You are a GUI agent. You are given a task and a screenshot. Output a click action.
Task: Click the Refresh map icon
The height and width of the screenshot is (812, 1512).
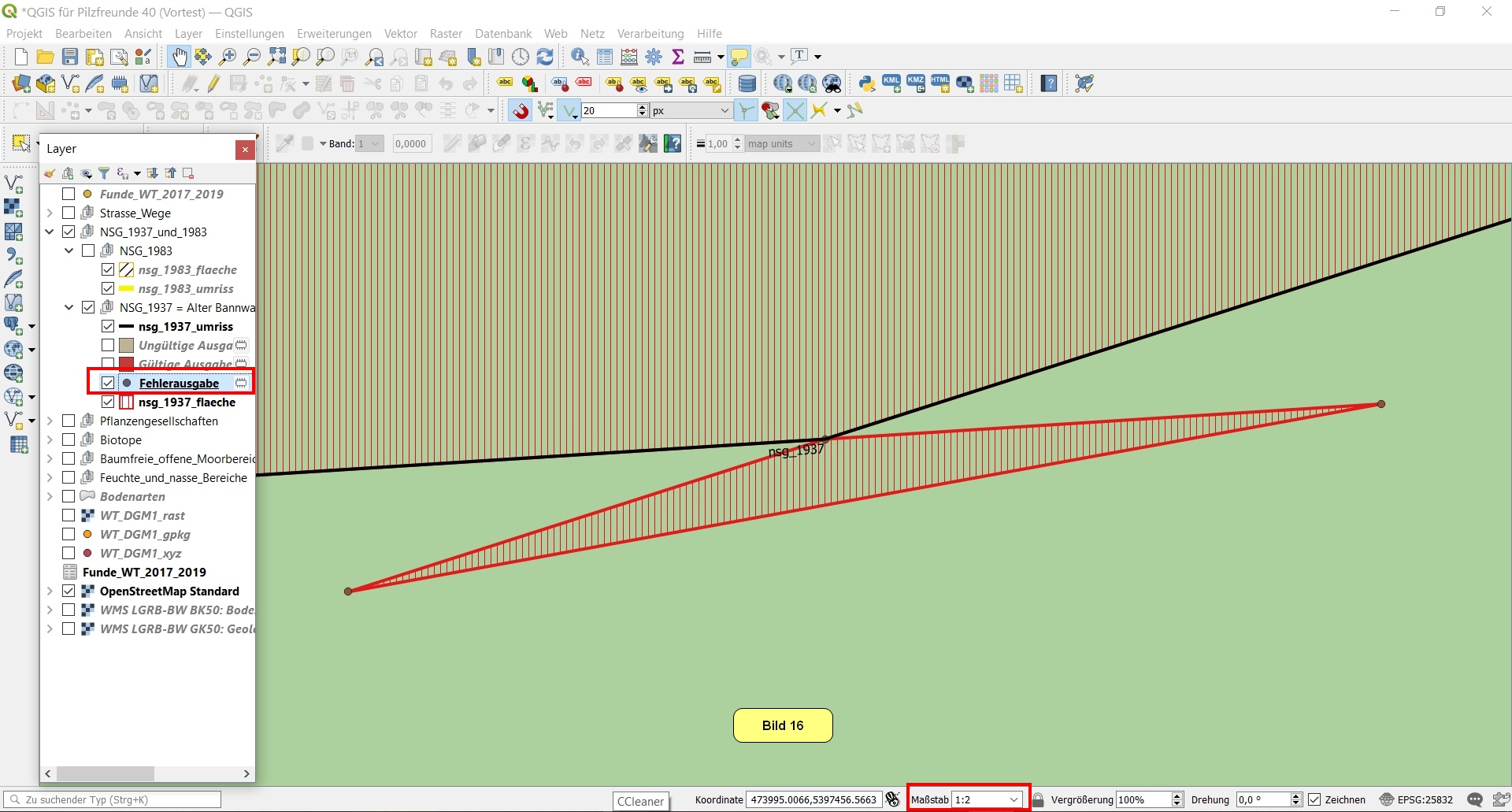click(545, 57)
